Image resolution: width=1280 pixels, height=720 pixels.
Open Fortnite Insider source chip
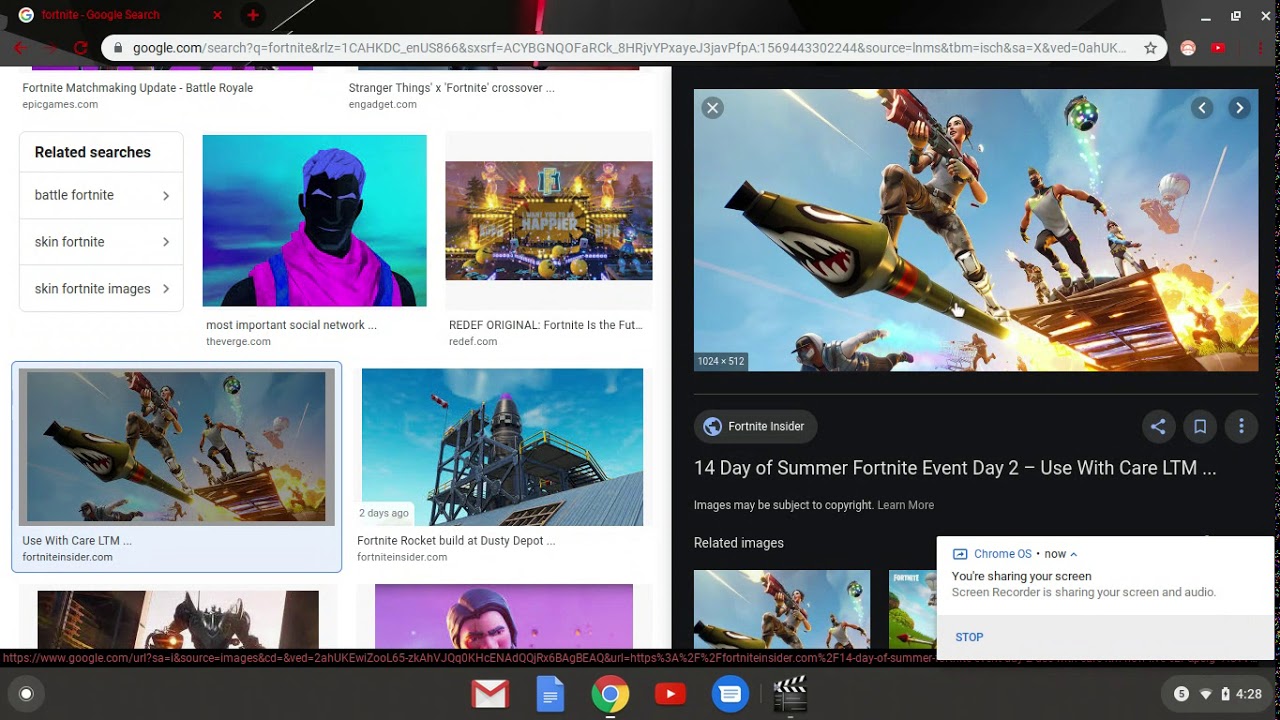pyautogui.click(x=755, y=427)
